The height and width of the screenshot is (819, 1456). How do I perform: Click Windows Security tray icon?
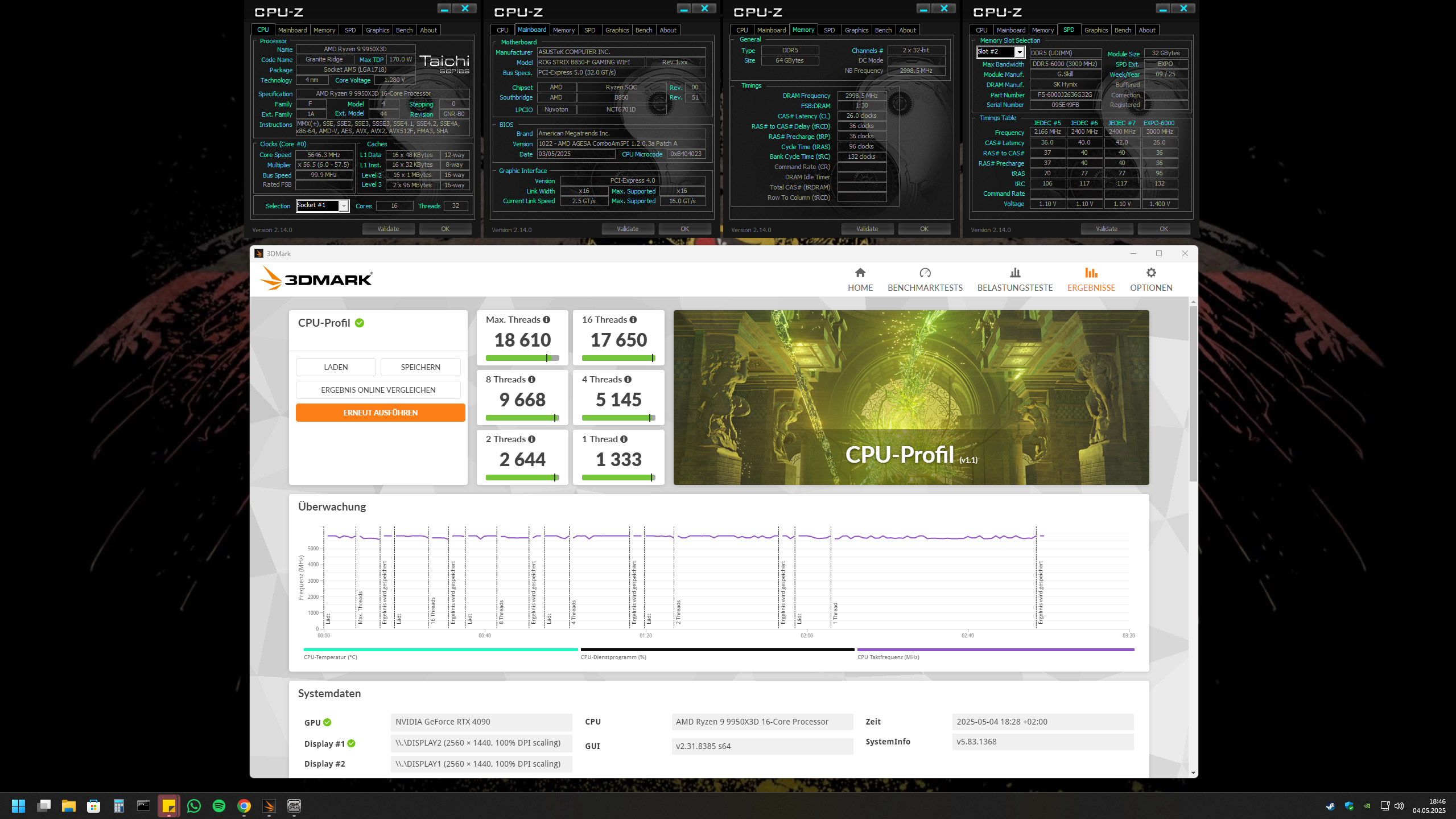pos(1348,806)
